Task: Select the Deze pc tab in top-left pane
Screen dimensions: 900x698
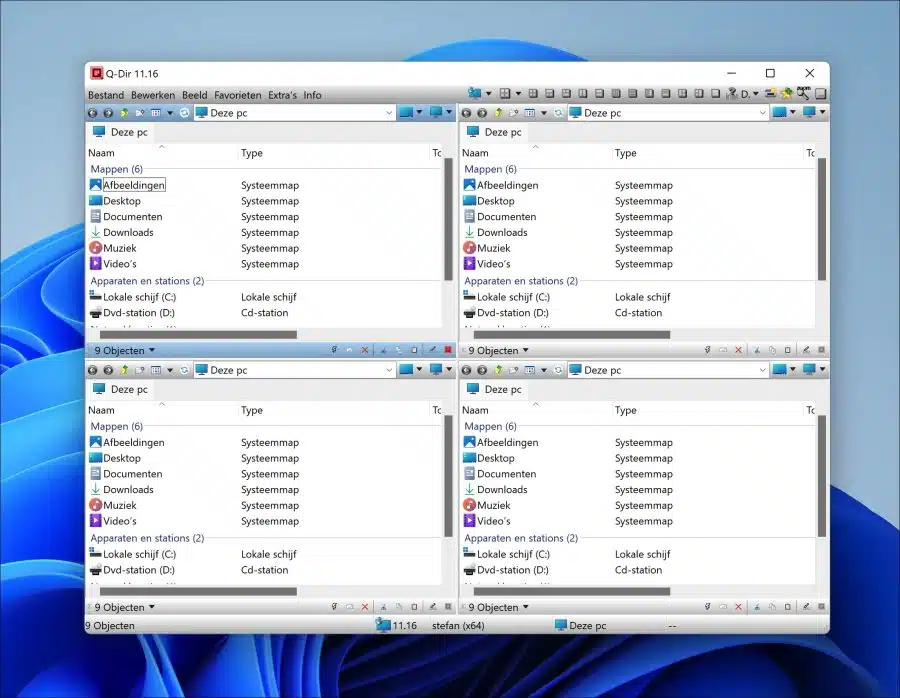Action: [121, 132]
